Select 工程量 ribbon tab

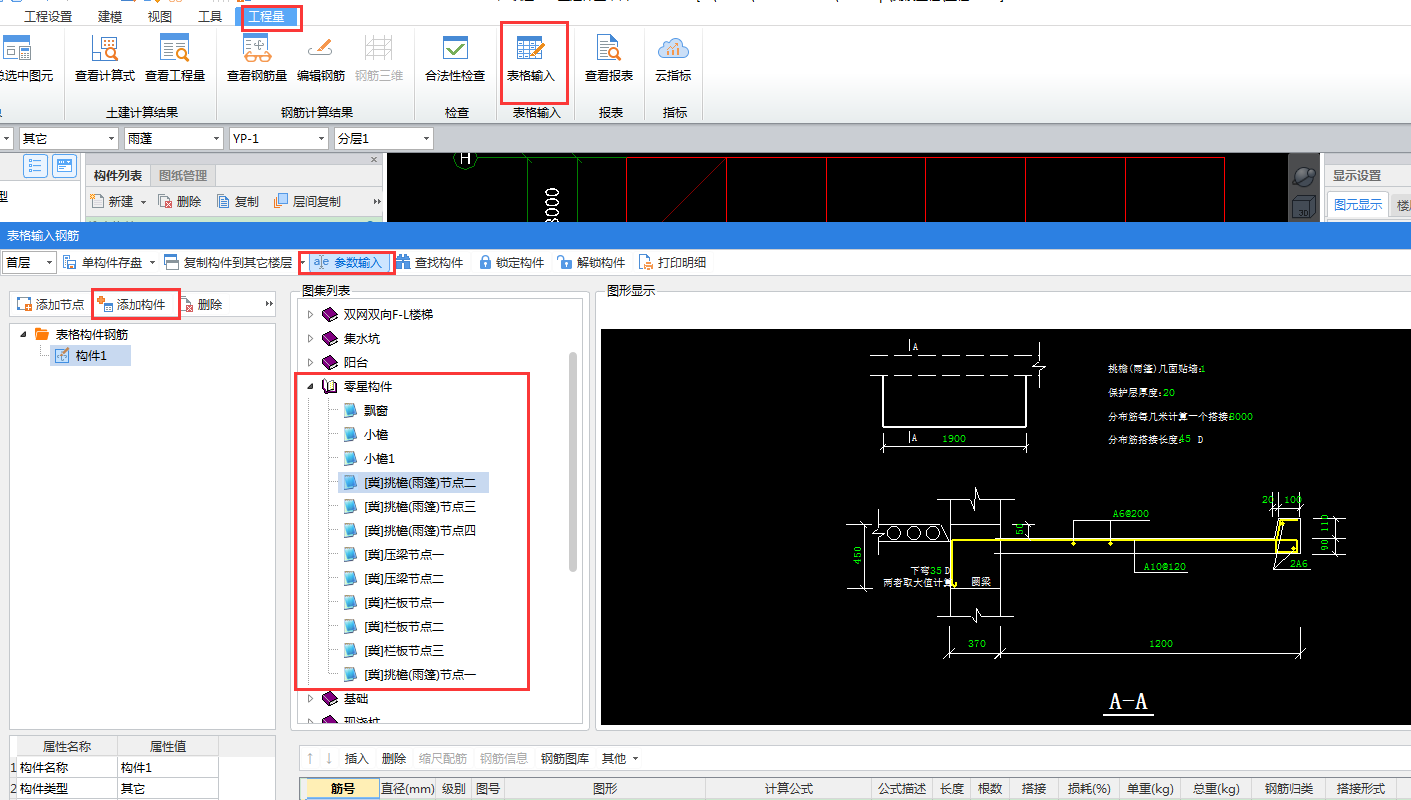click(267, 16)
